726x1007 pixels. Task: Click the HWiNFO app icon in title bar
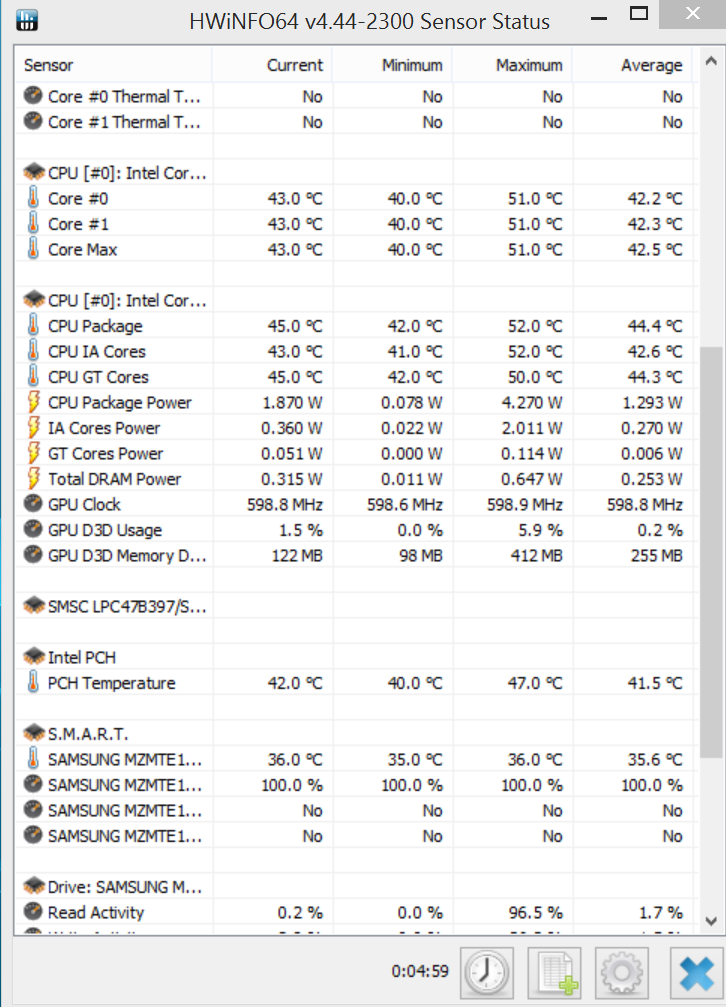click(28, 20)
